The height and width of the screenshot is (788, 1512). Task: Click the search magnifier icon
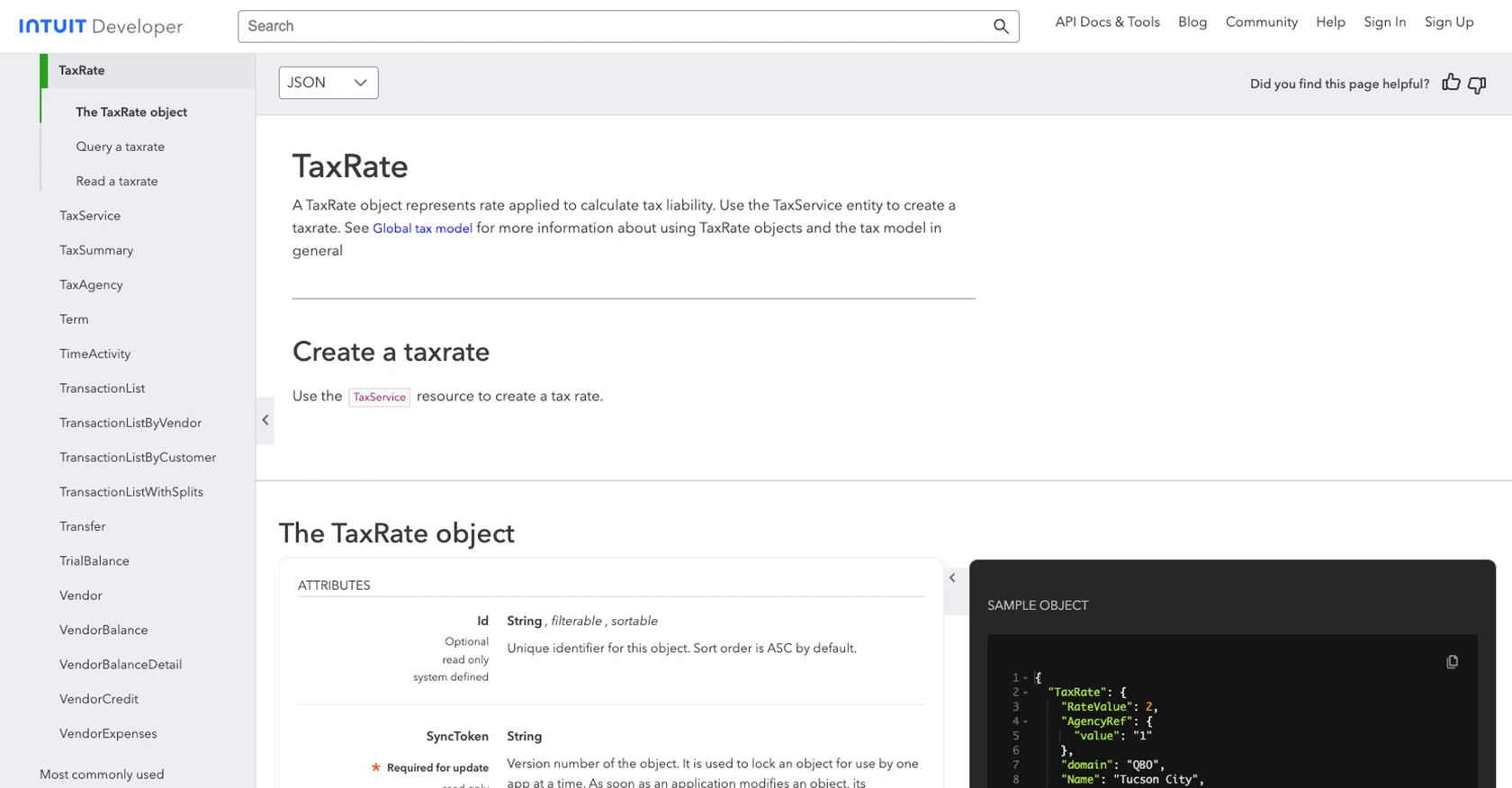(1000, 26)
